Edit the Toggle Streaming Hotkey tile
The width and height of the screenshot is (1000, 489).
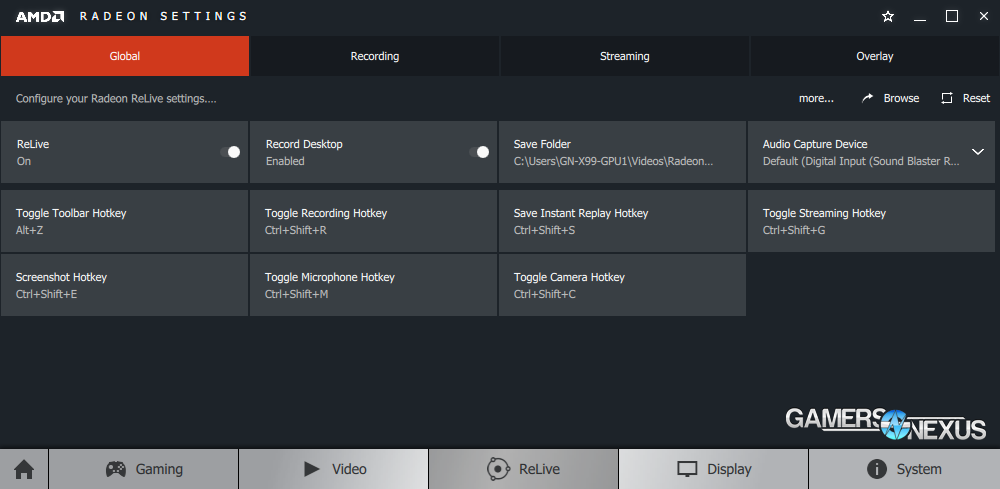871,221
